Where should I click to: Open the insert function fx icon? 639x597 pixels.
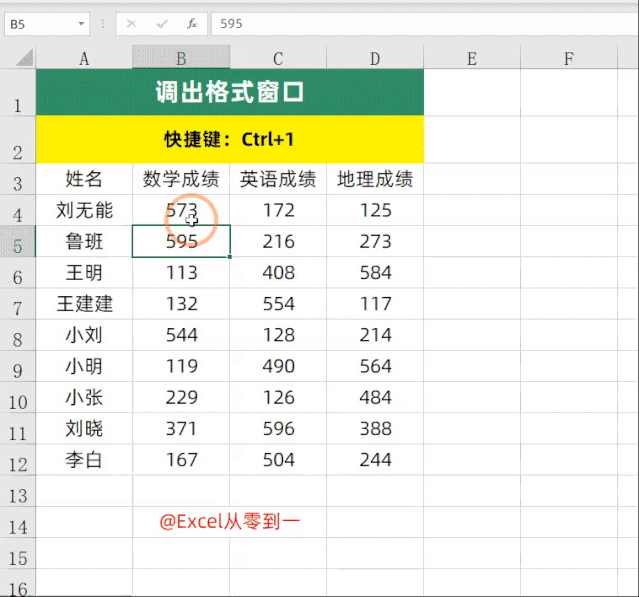coord(192,24)
